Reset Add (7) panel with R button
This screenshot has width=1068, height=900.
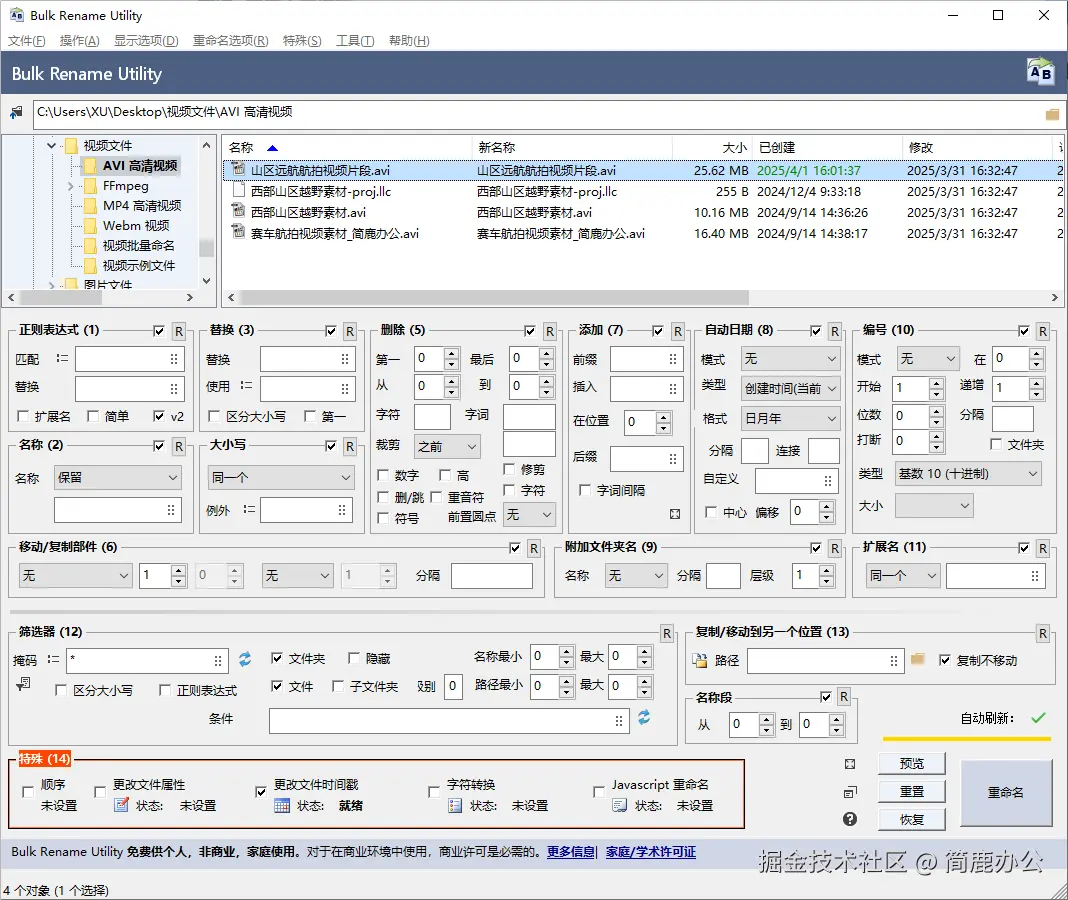pyautogui.click(x=678, y=331)
